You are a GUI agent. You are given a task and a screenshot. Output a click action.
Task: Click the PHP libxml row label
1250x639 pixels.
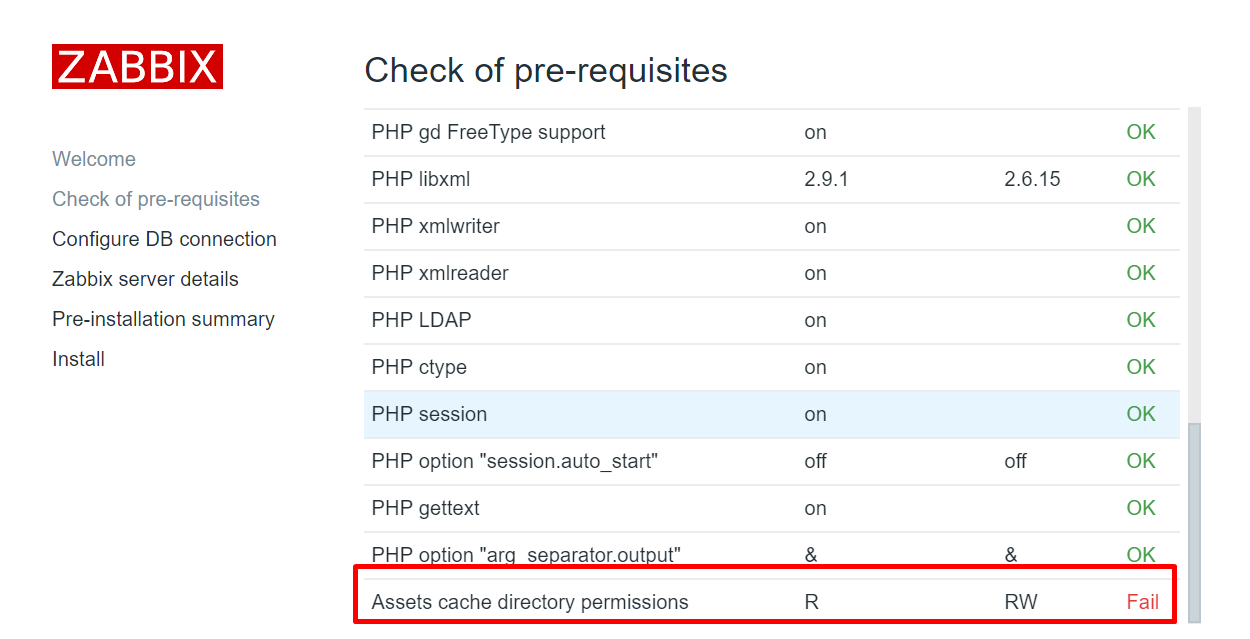coord(420,179)
